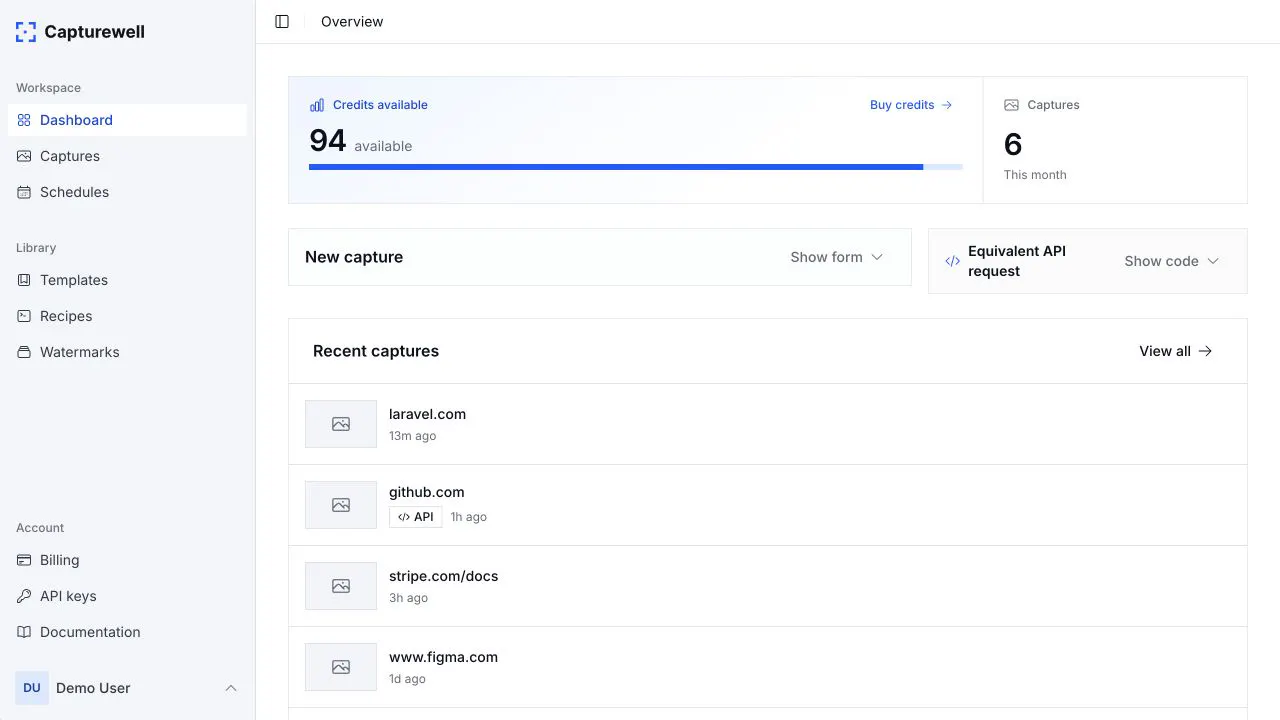Click the Watermarks icon
This screenshot has height=720, width=1280.
[x=24, y=352]
